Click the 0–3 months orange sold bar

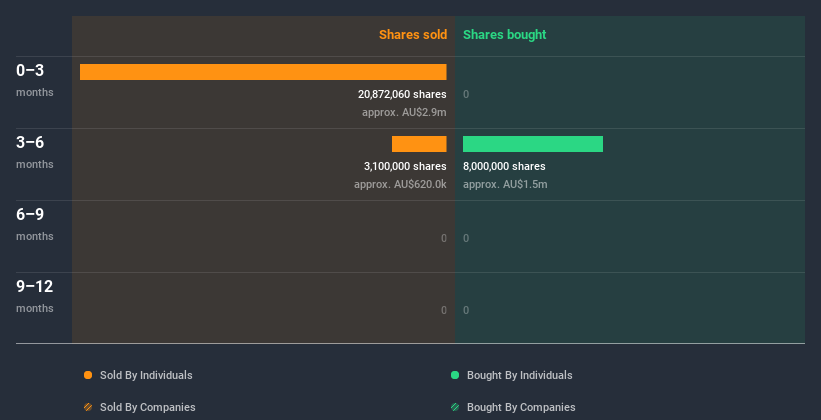click(x=263, y=72)
